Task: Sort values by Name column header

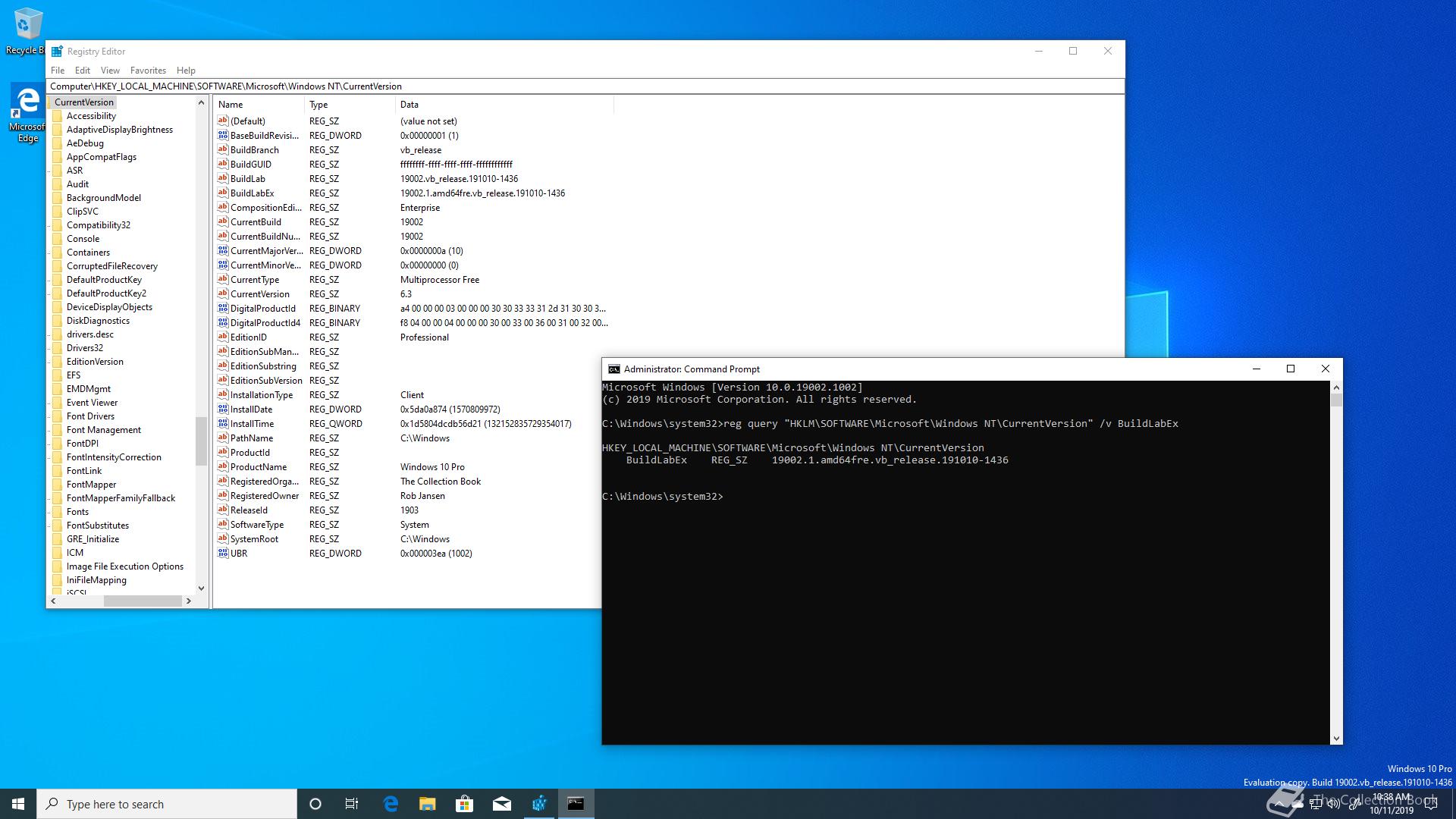Action: (259, 105)
